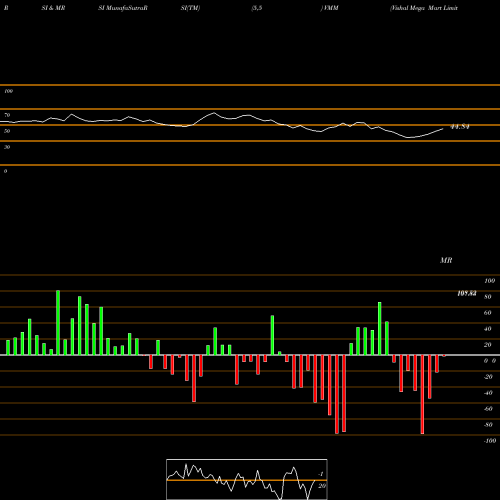Click the RSI axis label '70'
This screenshot has height=500, width=500.
click(7, 115)
